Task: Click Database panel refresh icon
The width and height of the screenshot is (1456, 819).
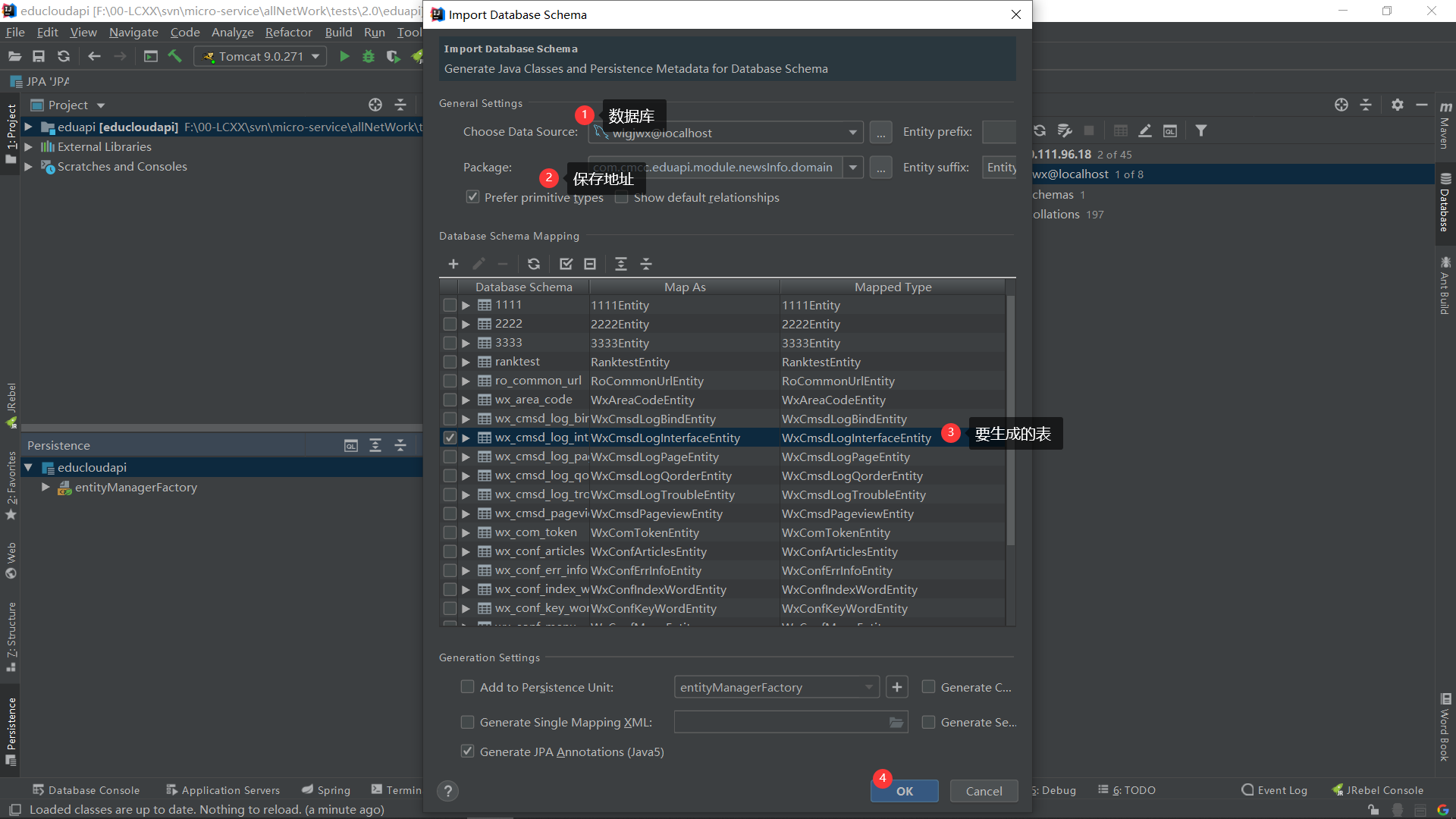Action: 1040,130
